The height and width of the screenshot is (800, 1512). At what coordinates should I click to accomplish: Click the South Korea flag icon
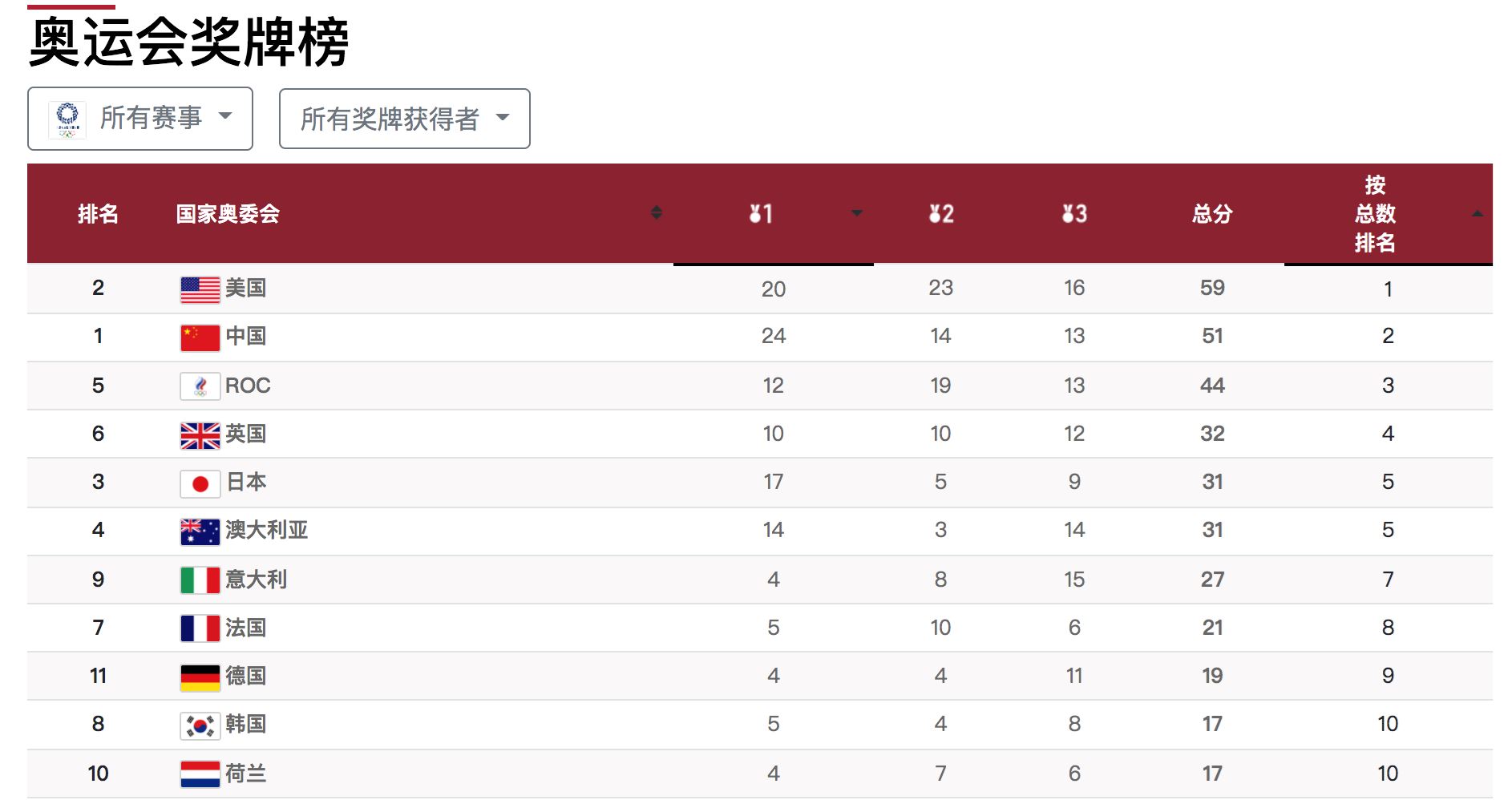click(200, 725)
